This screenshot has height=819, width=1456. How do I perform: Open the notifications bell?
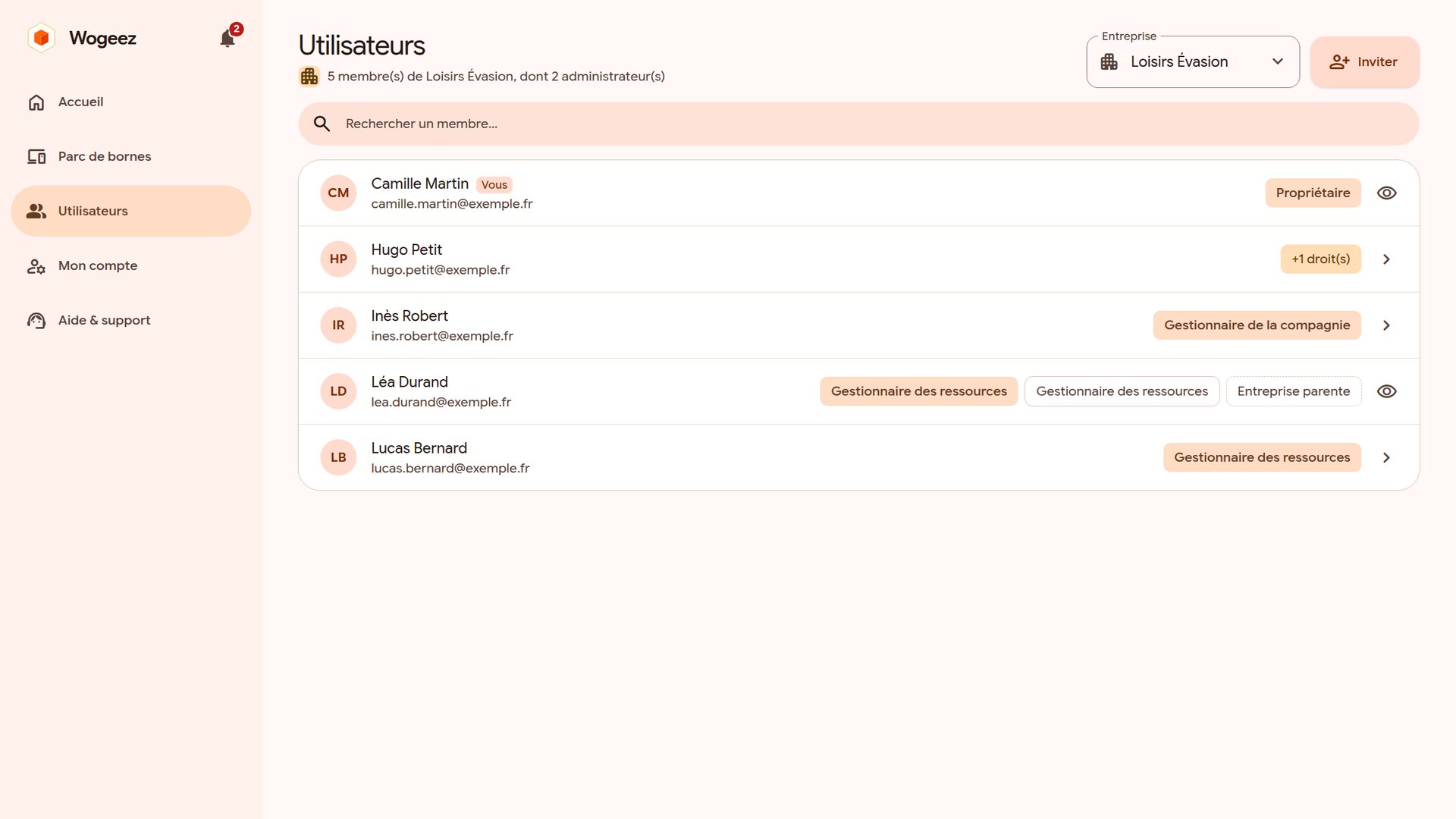click(x=227, y=39)
